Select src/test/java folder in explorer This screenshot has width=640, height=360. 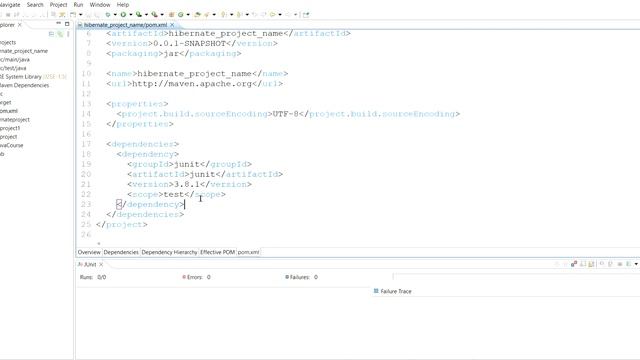(13, 68)
